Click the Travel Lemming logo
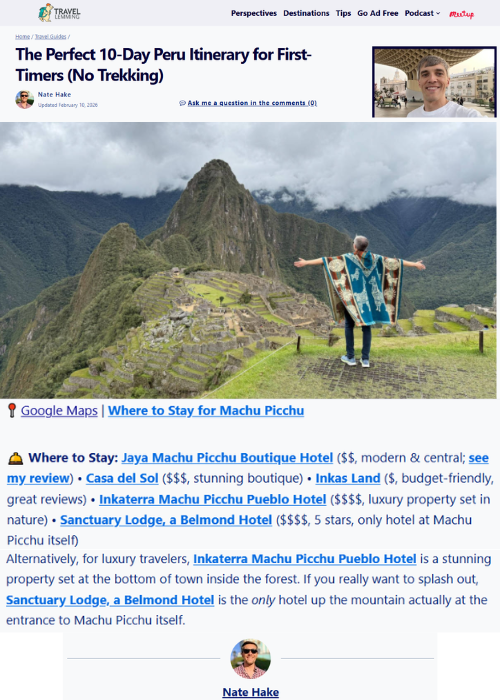This screenshot has width=500, height=700. coord(59,13)
